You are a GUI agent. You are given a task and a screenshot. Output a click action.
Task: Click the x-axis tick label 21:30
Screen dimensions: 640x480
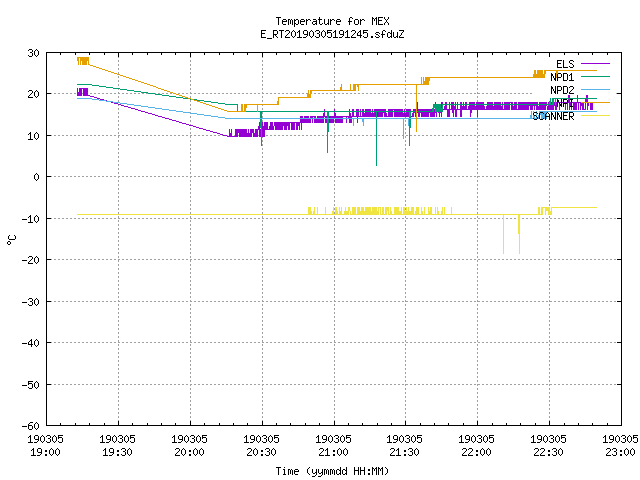point(404,452)
